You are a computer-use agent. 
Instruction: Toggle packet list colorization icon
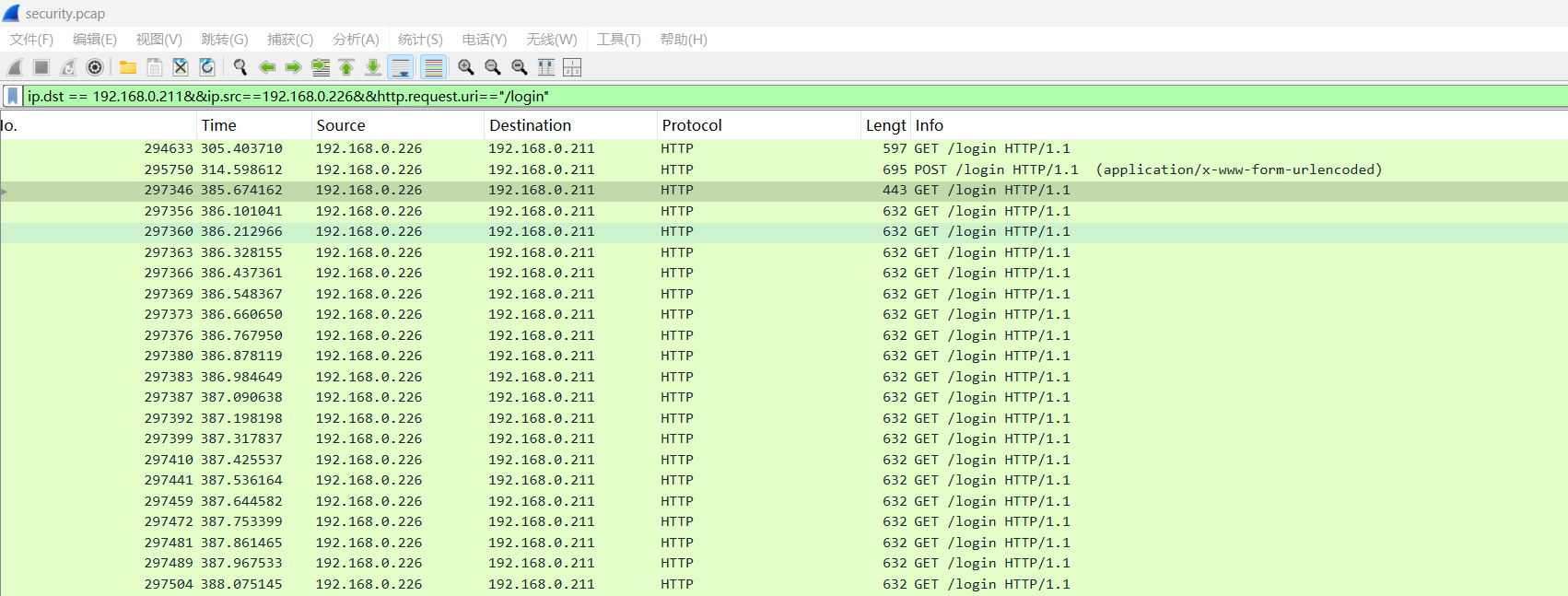pos(433,67)
